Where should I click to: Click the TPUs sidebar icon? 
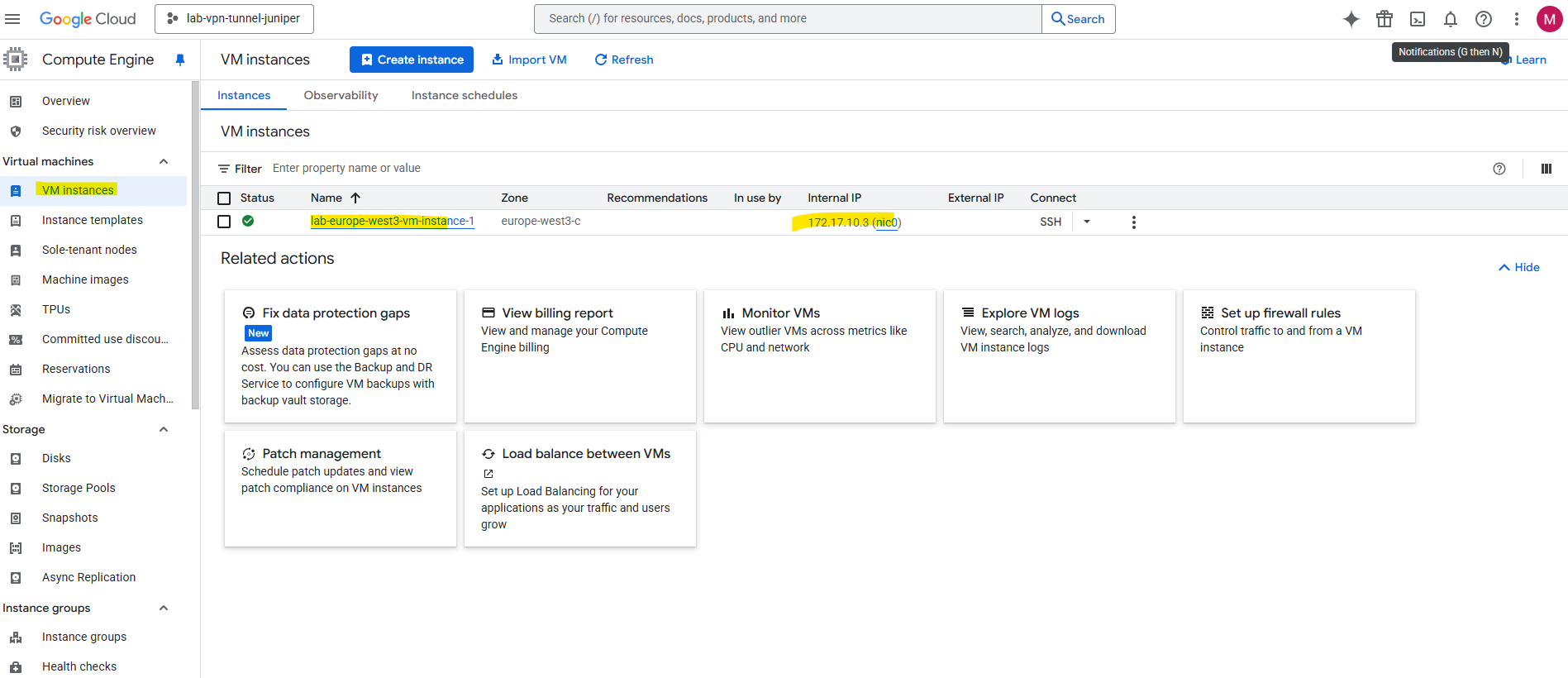point(16,309)
